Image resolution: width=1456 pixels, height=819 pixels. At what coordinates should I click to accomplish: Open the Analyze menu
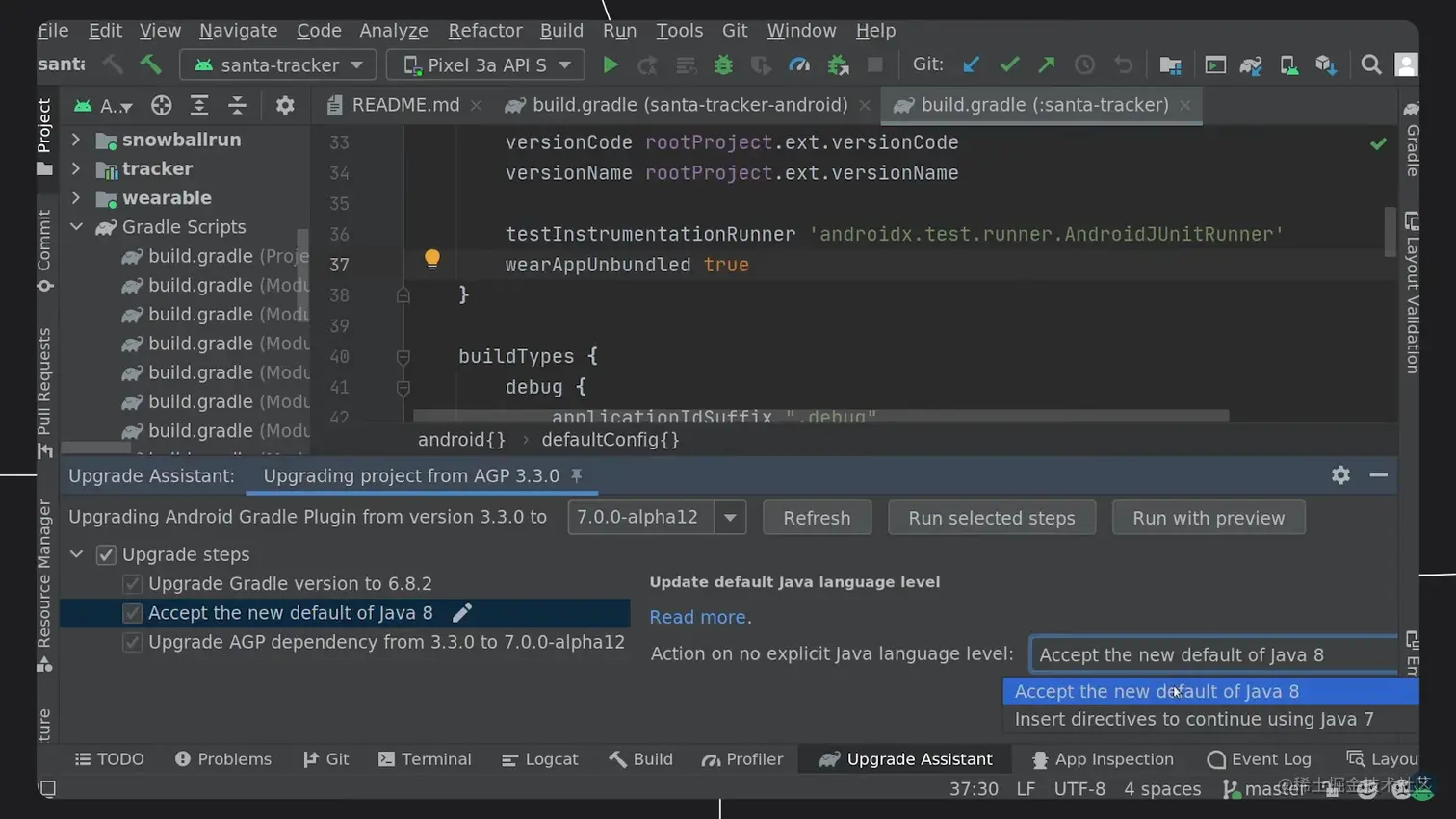(x=393, y=31)
